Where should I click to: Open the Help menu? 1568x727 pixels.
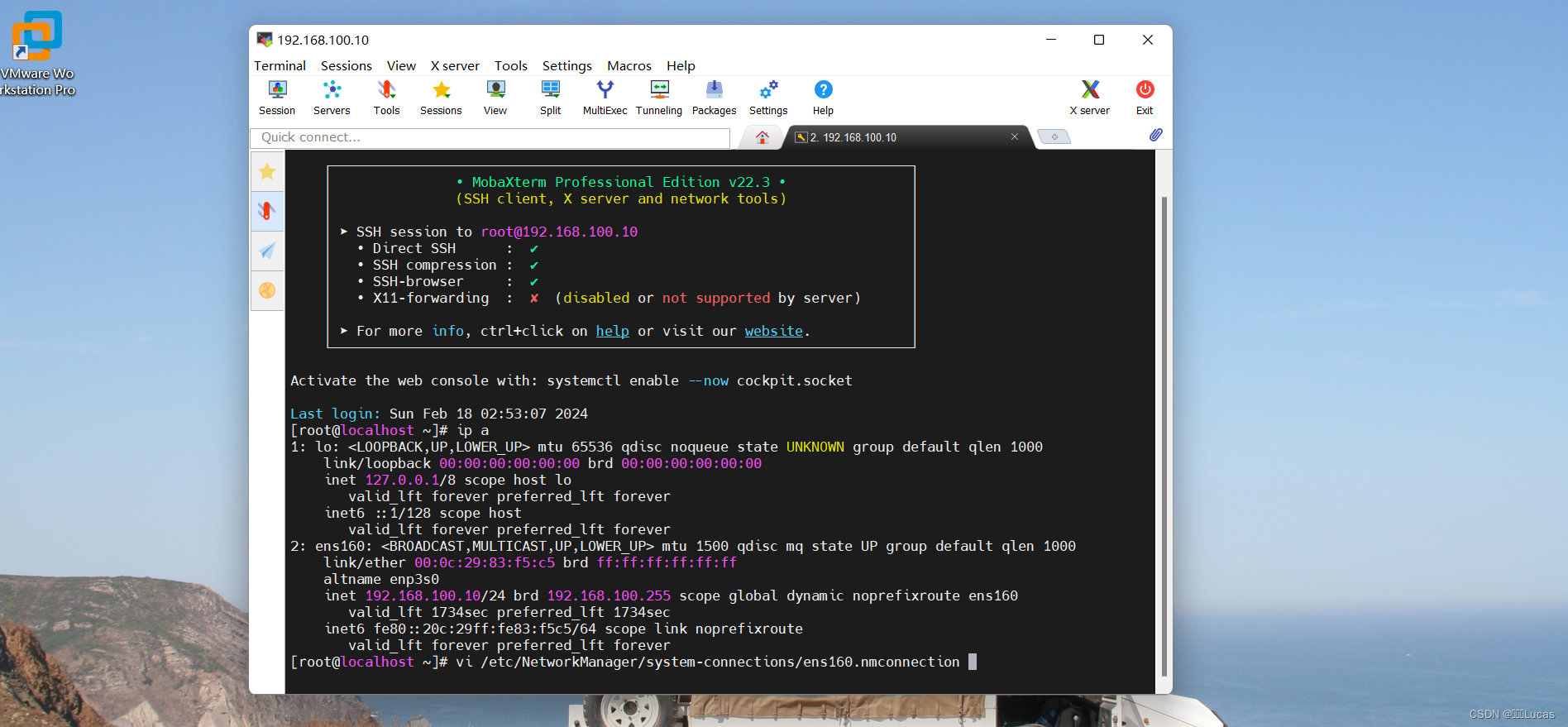681,65
